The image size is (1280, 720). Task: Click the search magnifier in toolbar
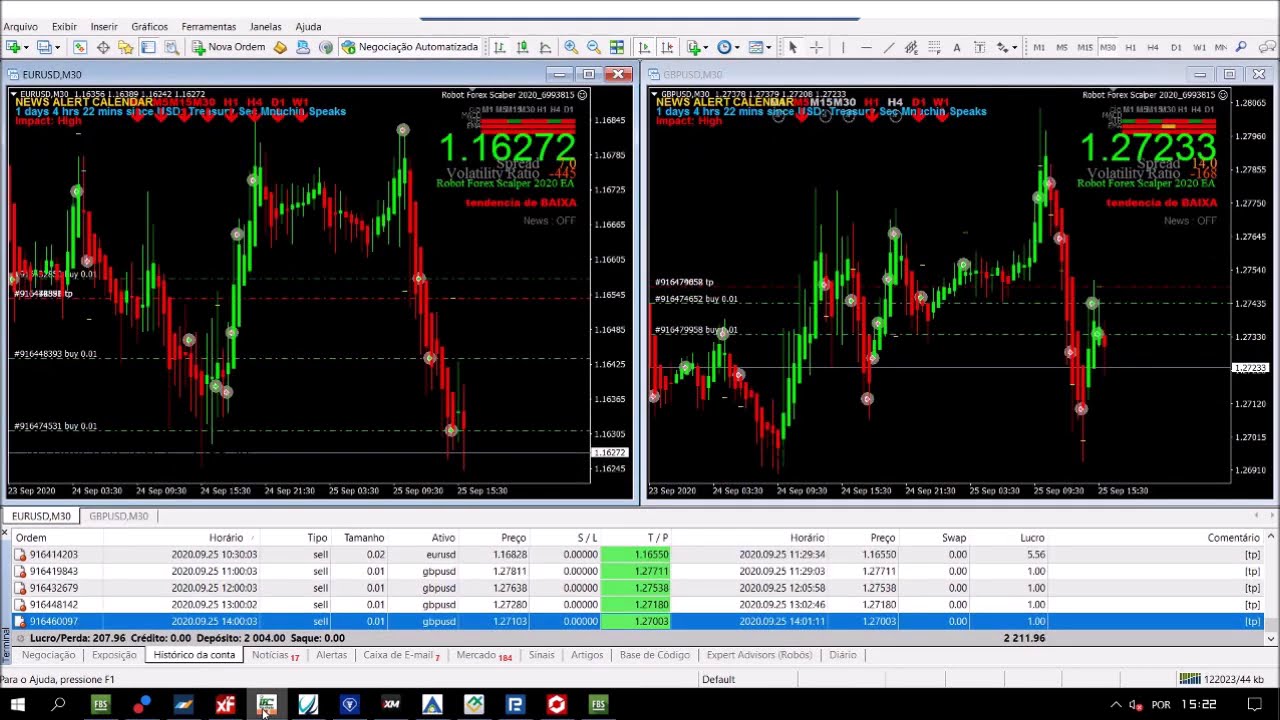click(x=1241, y=47)
